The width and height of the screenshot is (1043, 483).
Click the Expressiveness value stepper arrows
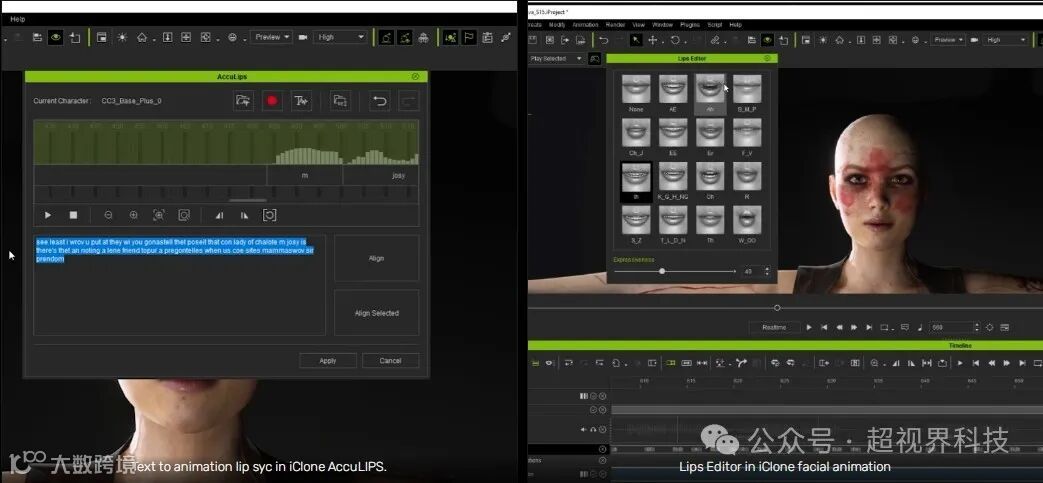point(767,271)
